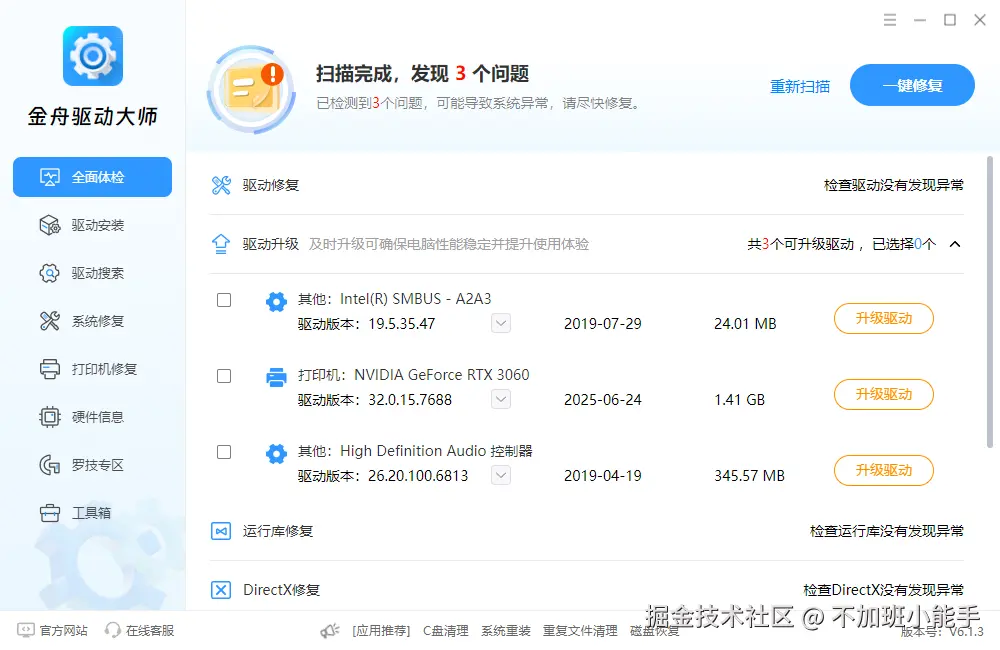Screen dimensions: 1000x650
Task: Check the NVIDIA GeForce RTX 3060 checkbox
Action: click(224, 376)
